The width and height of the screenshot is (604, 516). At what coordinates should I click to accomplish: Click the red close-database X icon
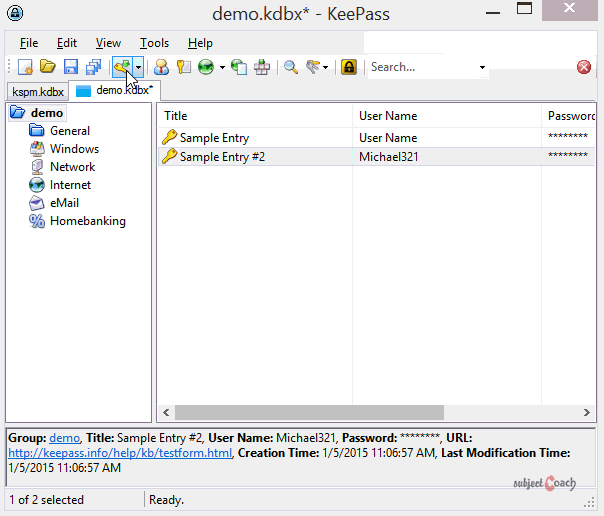[x=584, y=67]
